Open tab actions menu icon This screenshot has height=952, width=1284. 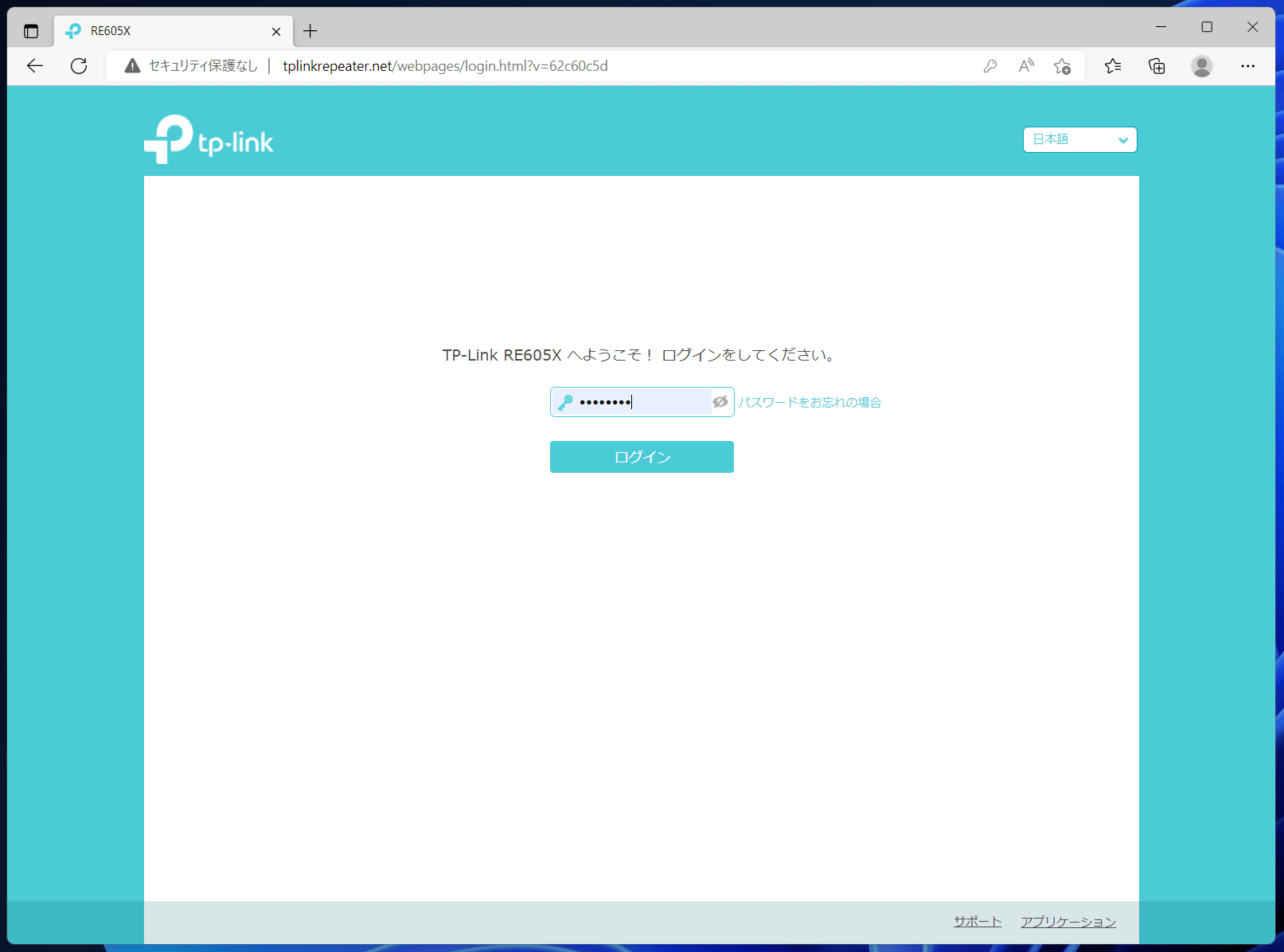pos(31,31)
